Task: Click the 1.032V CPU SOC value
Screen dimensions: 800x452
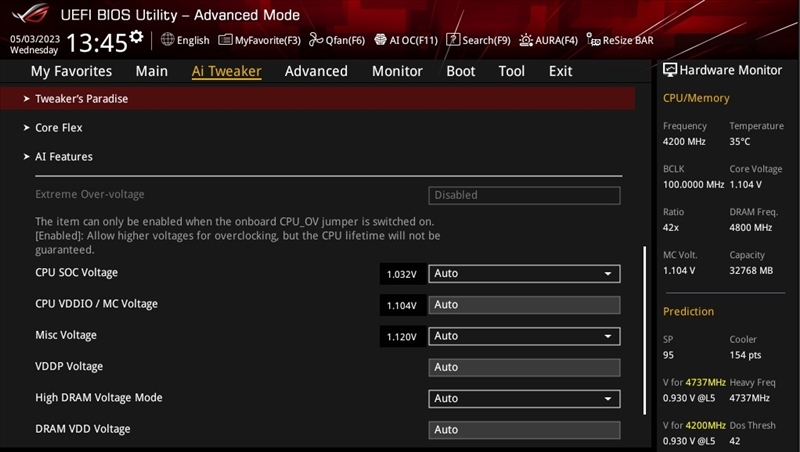Action: click(402, 274)
